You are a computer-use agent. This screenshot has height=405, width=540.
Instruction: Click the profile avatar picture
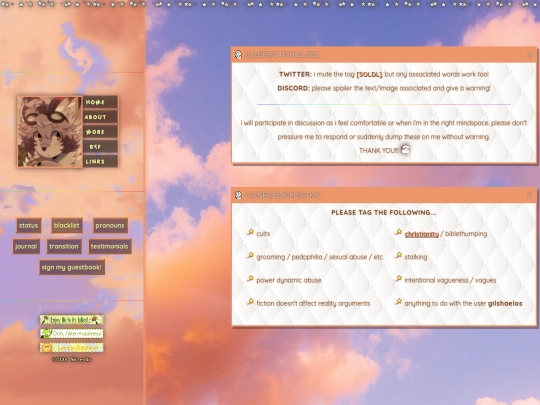click(x=50, y=132)
